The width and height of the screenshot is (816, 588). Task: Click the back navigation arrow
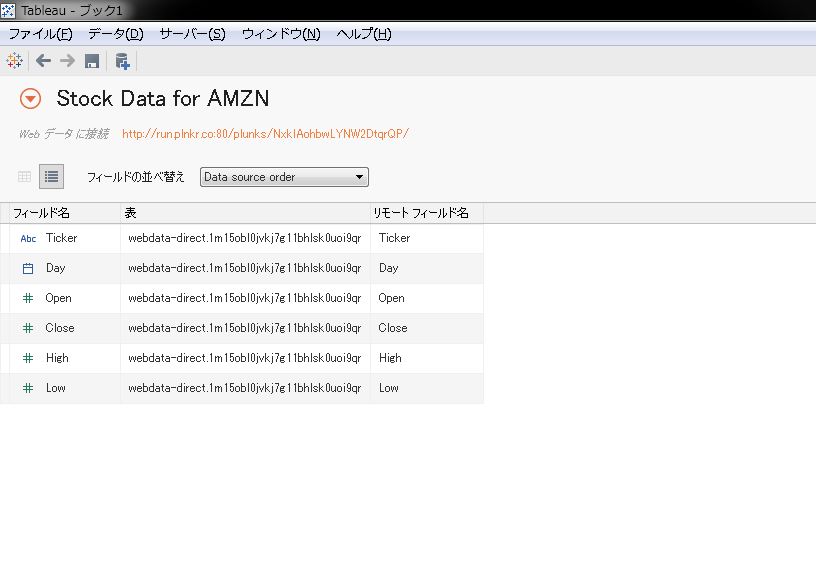click(x=42, y=60)
